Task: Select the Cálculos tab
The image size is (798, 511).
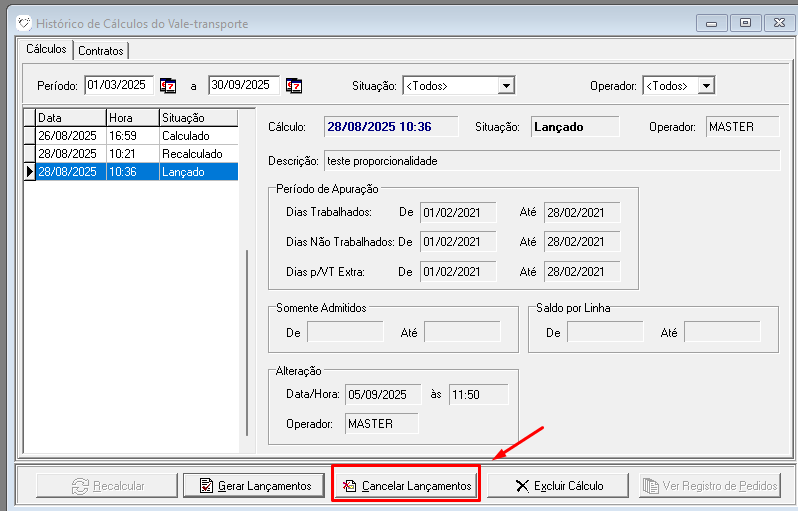Action: point(46,49)
